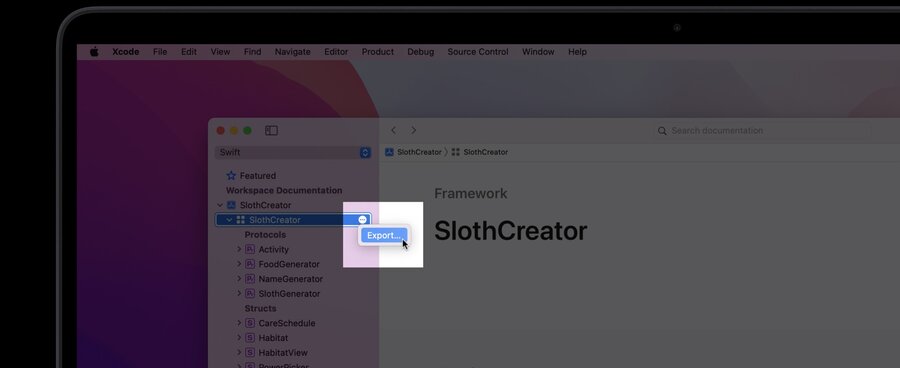The image size is (900, 368).
Task: Open the Debug menu
Action: coord(421,52)
